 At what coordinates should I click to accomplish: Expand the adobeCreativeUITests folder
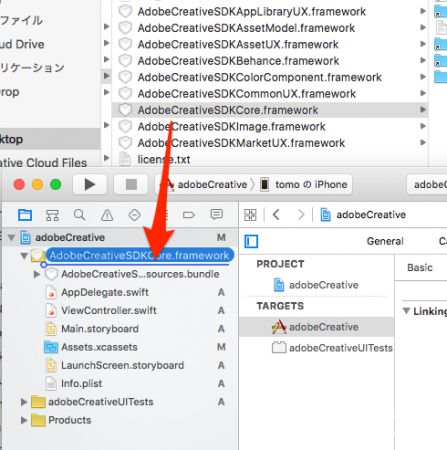pos(23,402)
